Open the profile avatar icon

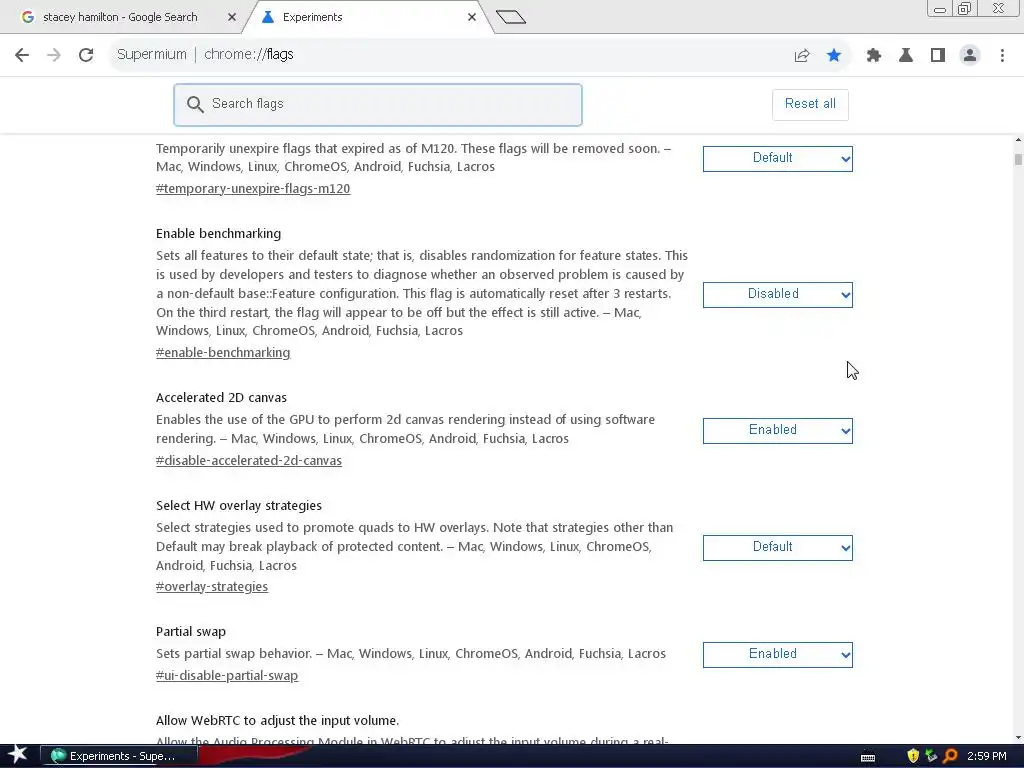point(970,56)
